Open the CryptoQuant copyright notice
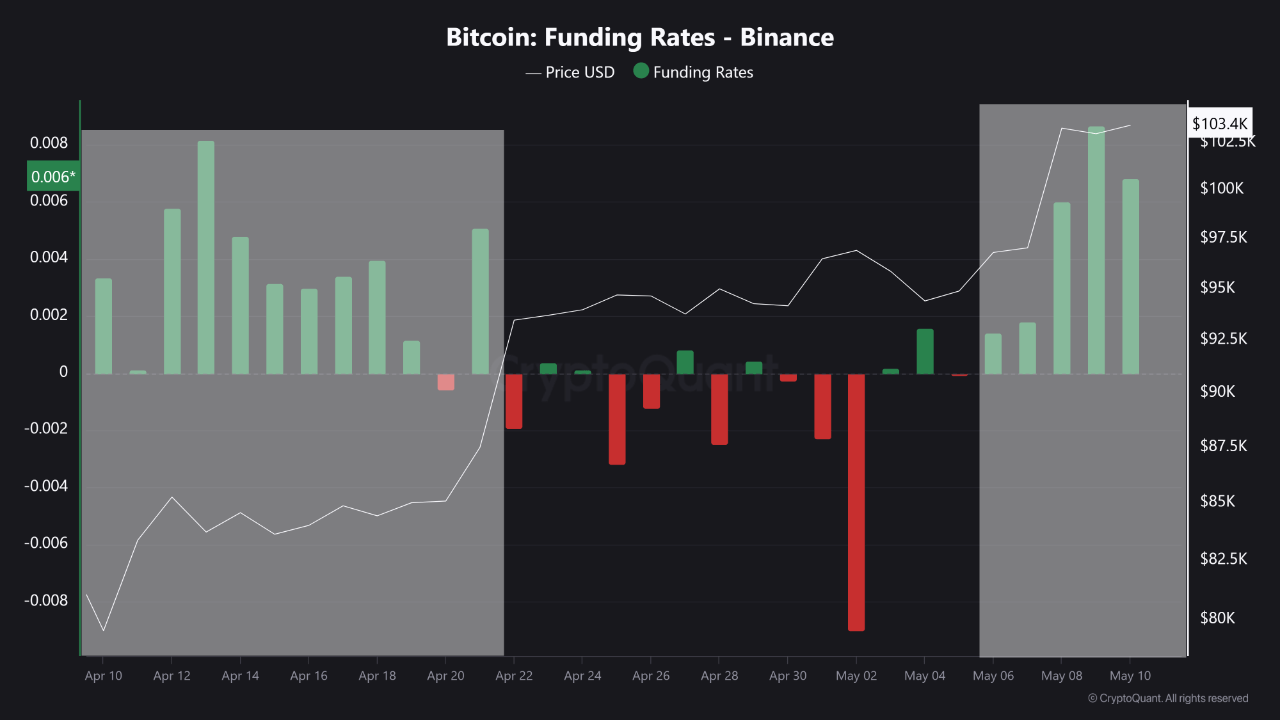 coord(1168,698)
